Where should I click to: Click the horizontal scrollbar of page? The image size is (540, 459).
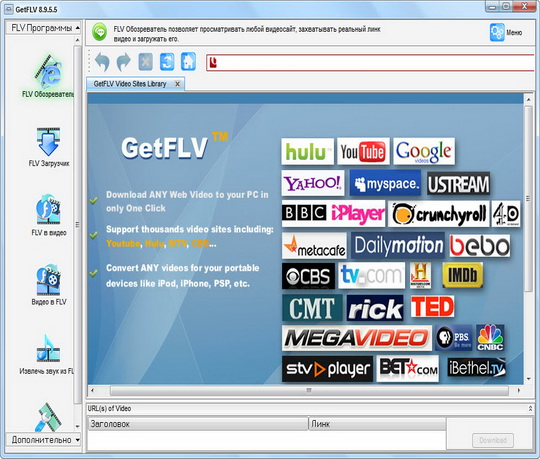tap(309, 390)
